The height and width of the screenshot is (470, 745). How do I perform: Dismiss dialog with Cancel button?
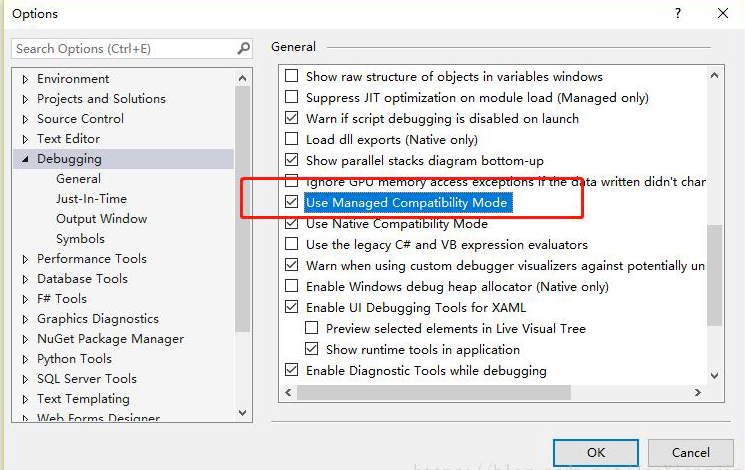[x=690, y=452]
